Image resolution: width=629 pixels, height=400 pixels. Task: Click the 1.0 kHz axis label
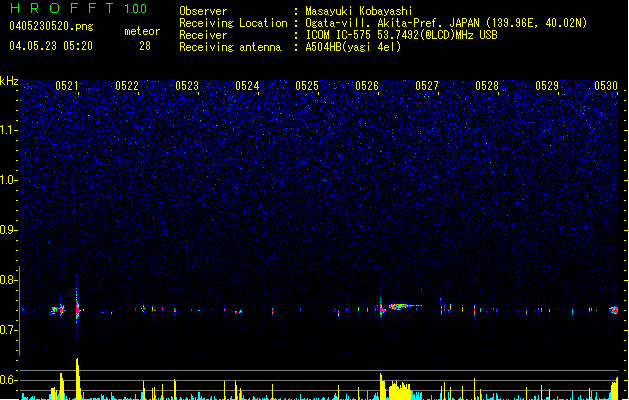coord(8,180)
